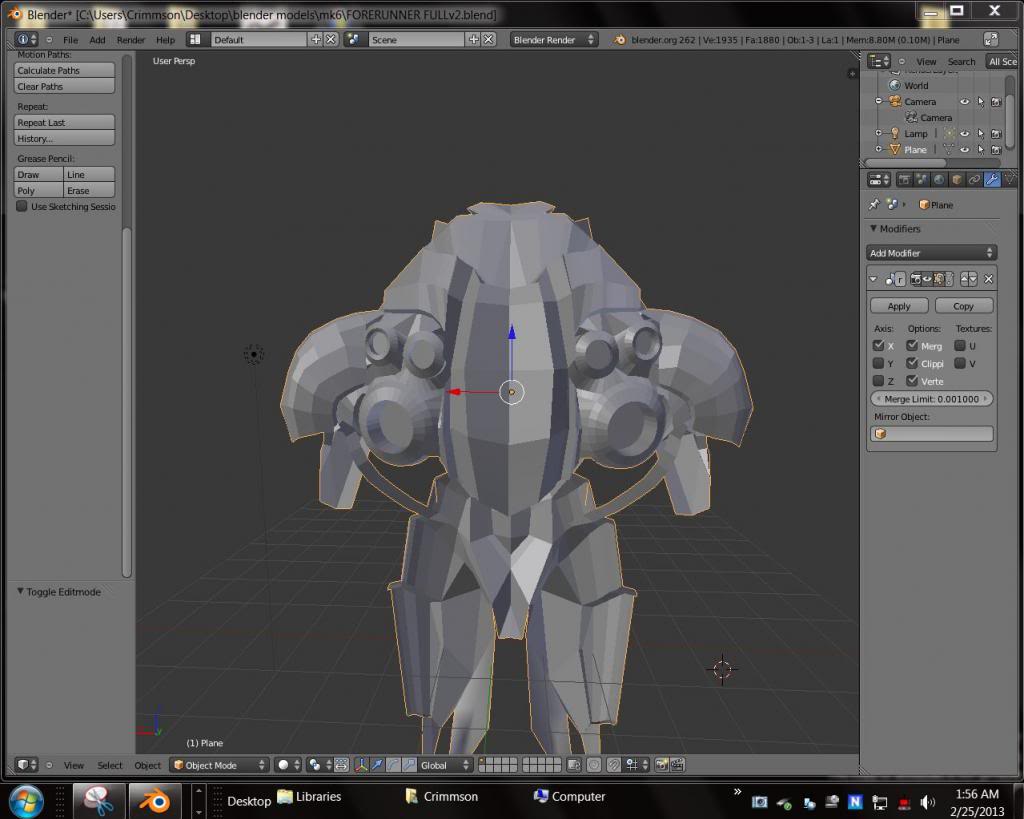Viewport: 1024px width, 819px height.
Task: Click the Calculate Paths button
Action: (64, 71)
